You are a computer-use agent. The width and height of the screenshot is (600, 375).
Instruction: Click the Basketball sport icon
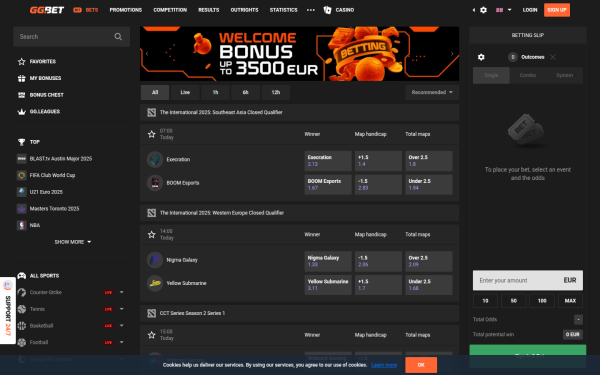pos(21,326)
